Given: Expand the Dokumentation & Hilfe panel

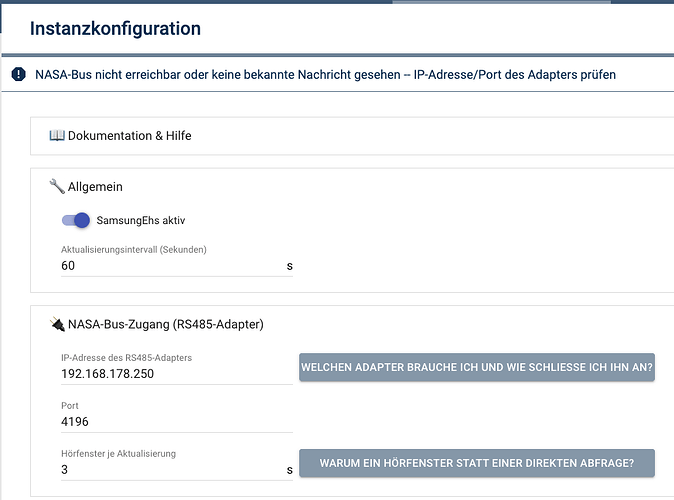Looking at the screenshot, I should coord(352,136).
